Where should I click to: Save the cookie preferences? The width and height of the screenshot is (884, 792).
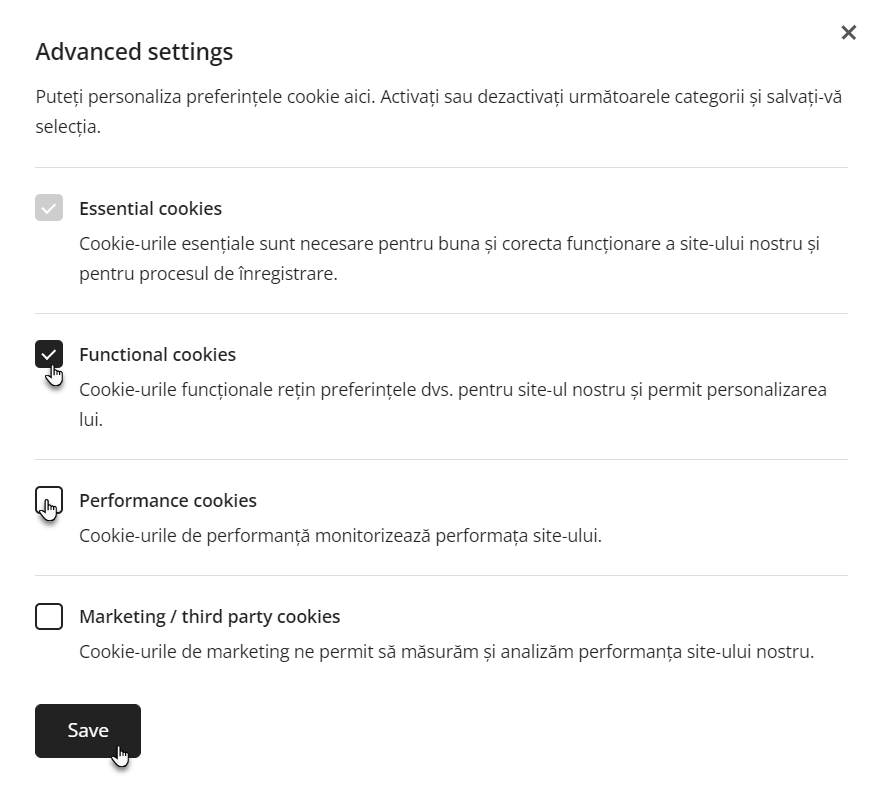coord(88,731)
